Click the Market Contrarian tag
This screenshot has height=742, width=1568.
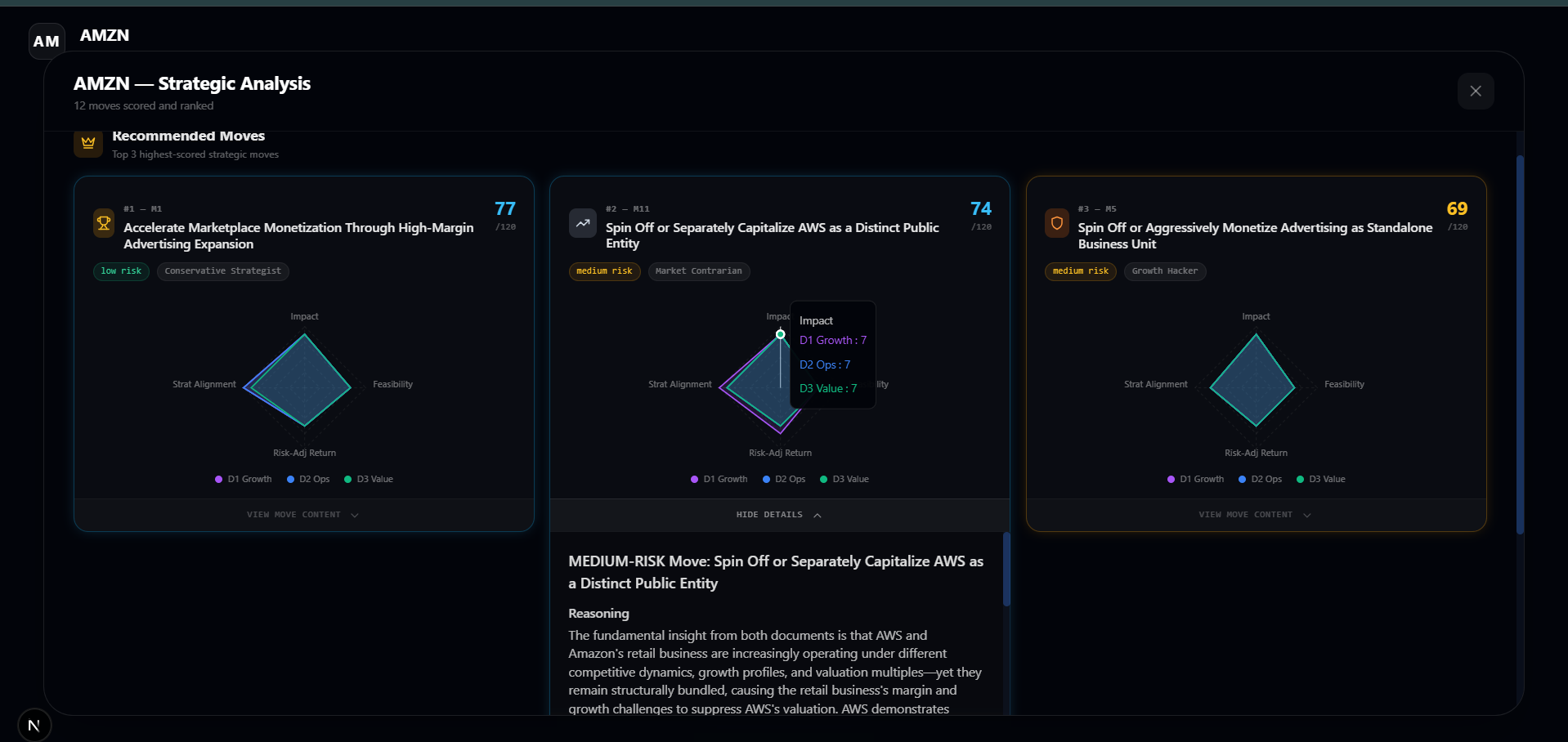point(699,271)
